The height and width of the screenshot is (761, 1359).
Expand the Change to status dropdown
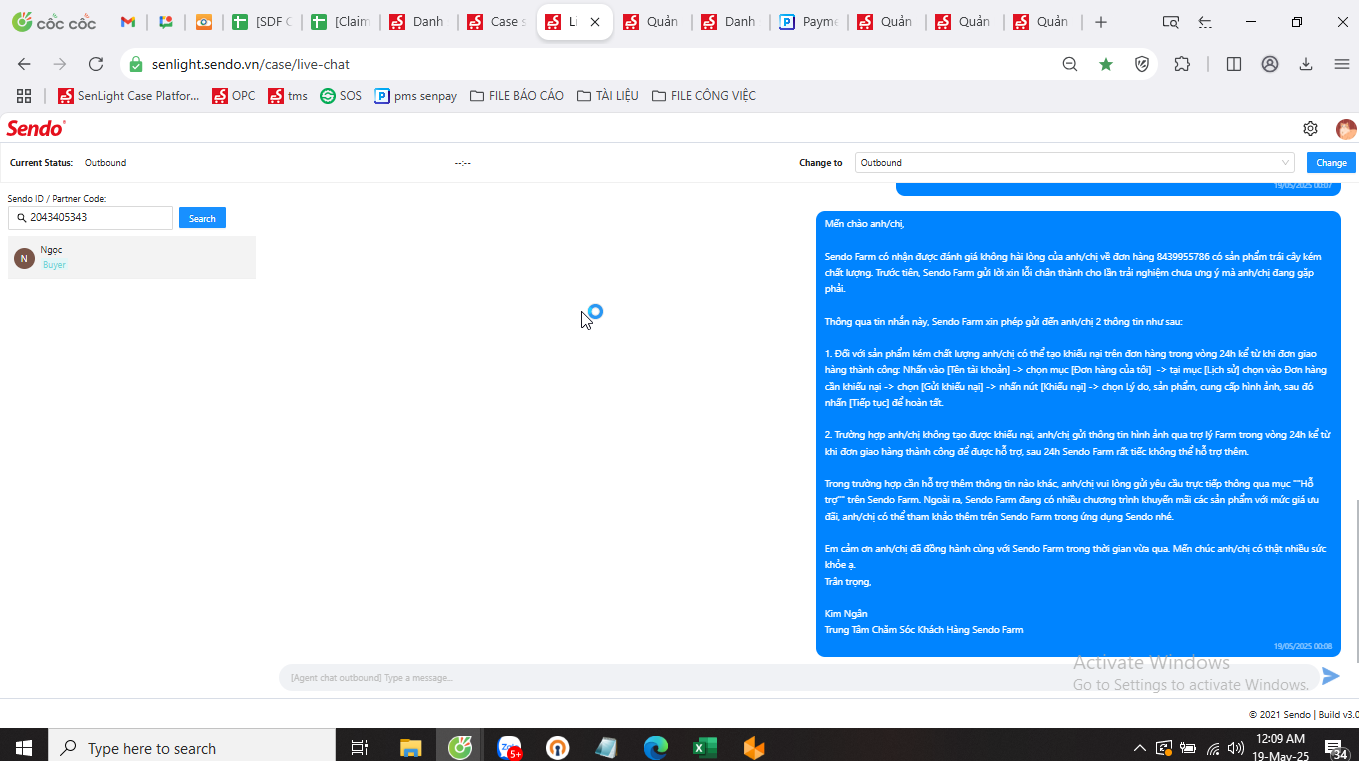click(1075, 162)
